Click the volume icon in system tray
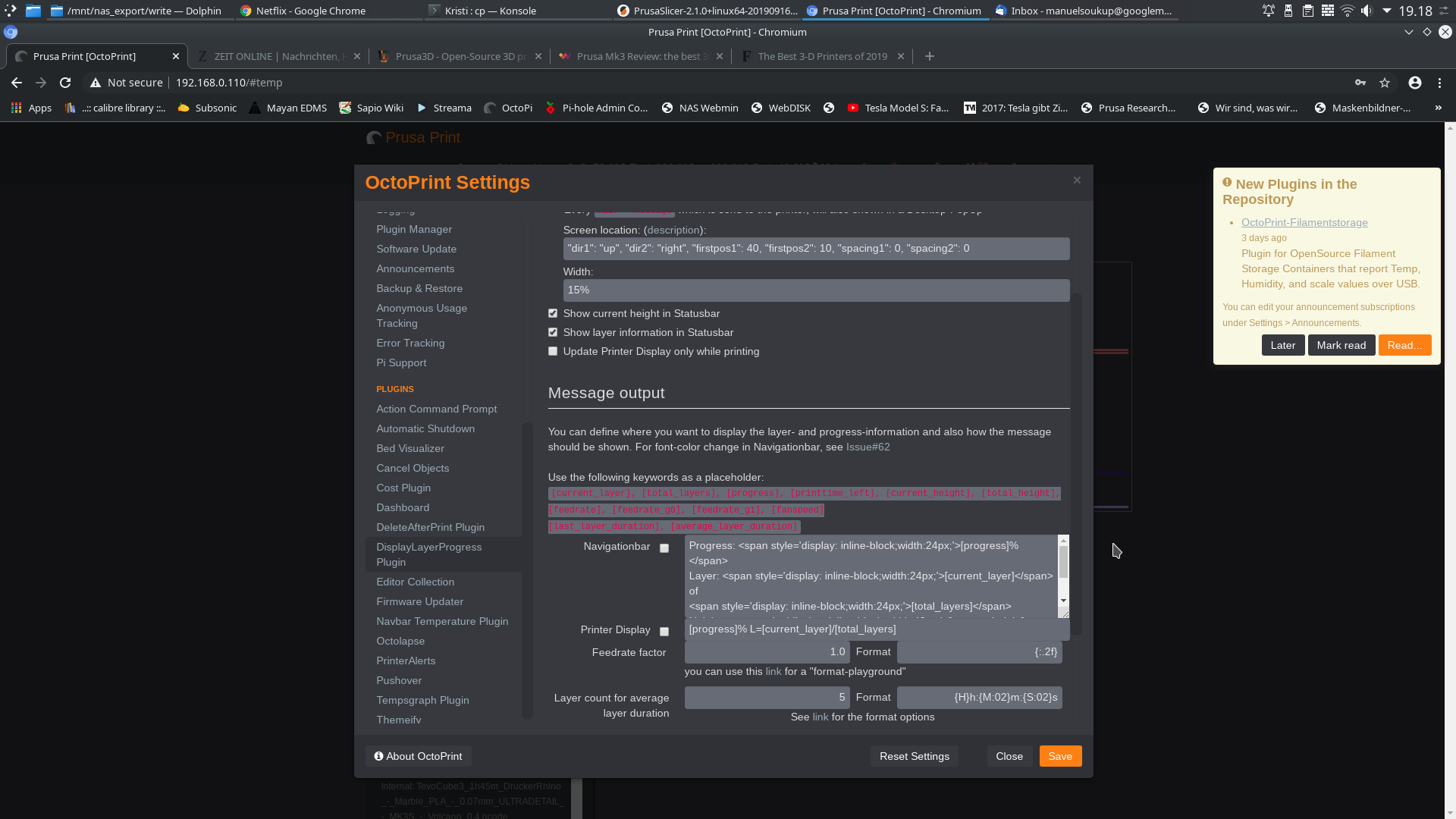Image resolution: width=1456 pixels, height=819 pixels. click(x=1366, y=11)
